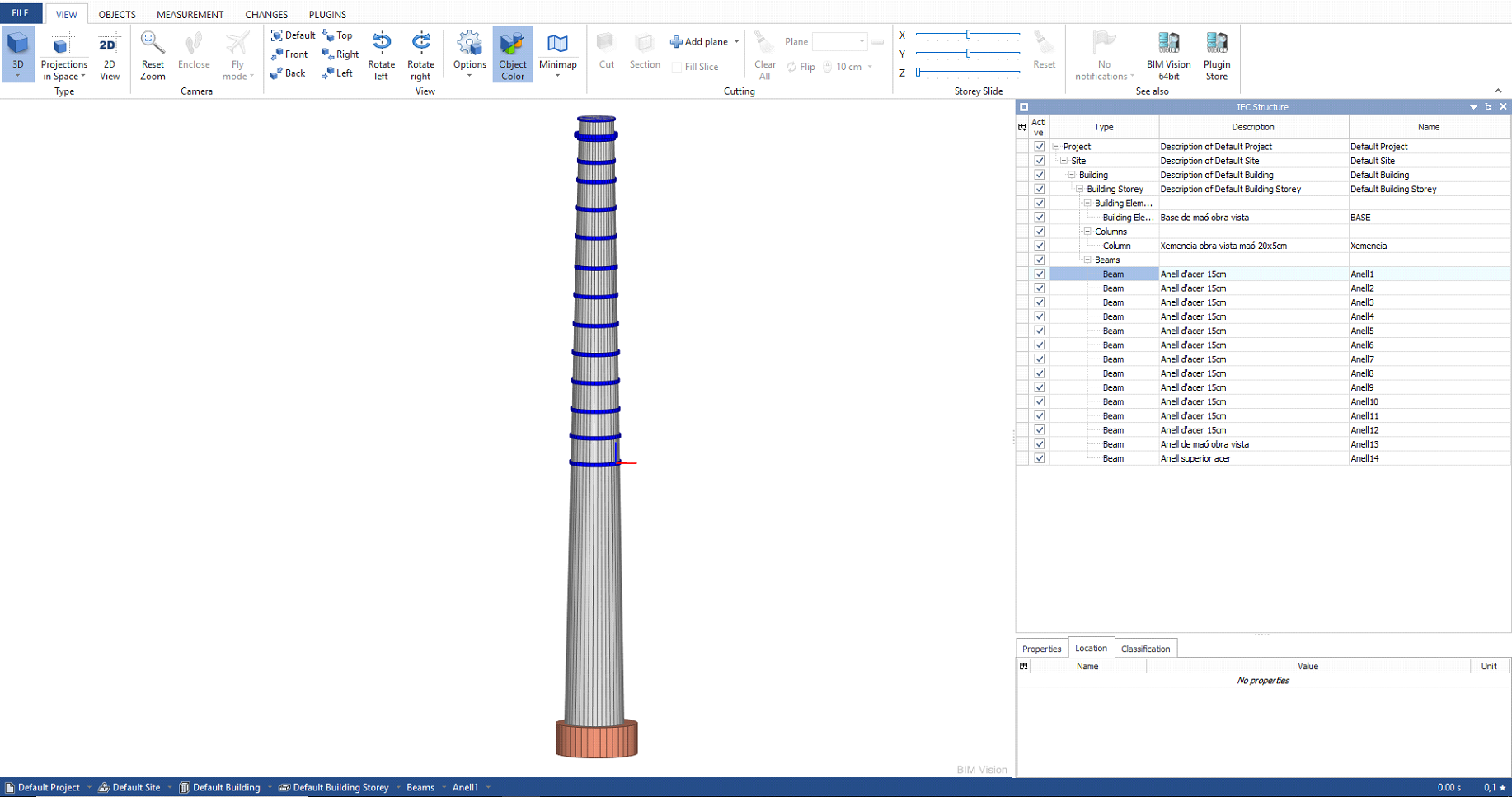This screenshot has height=797, width=1512.
Task: Collapse the Building Storey node
Action: pos(1079,189)
